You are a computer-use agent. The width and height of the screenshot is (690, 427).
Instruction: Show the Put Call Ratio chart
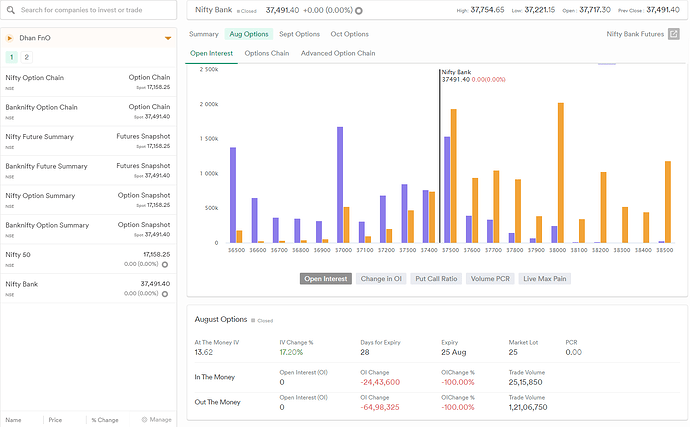click(436, 279)
